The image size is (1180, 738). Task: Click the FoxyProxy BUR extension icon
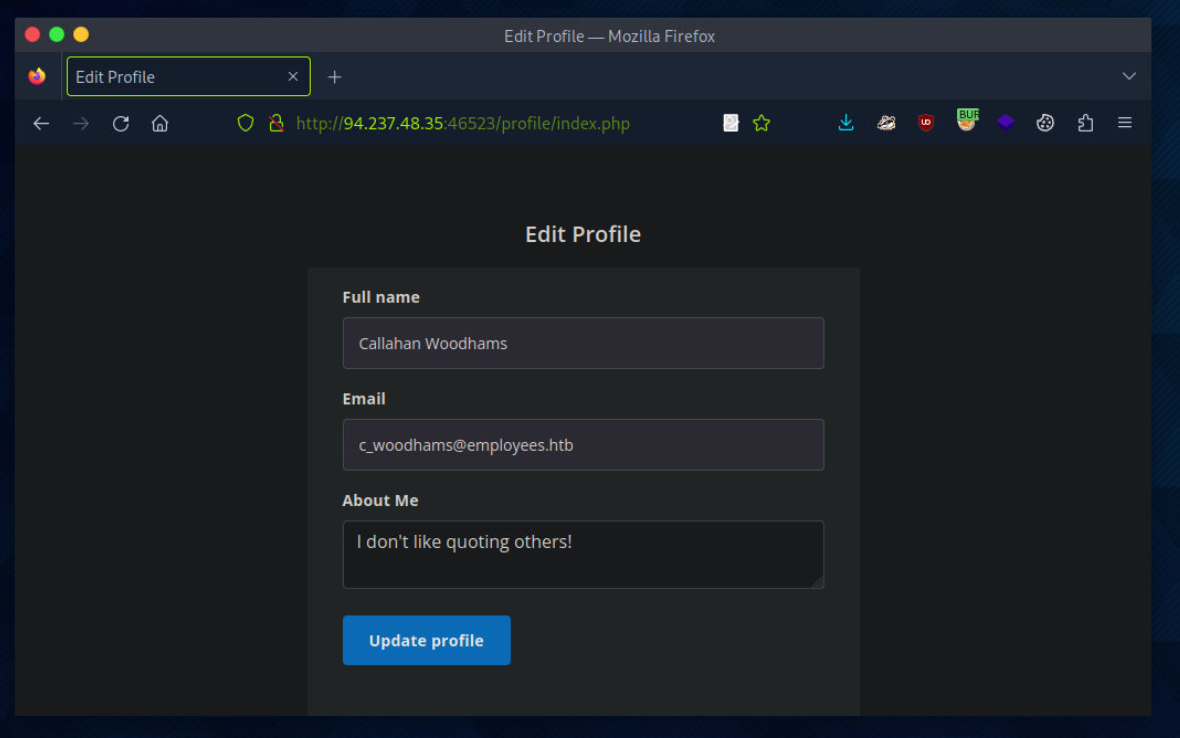(966, 122)
